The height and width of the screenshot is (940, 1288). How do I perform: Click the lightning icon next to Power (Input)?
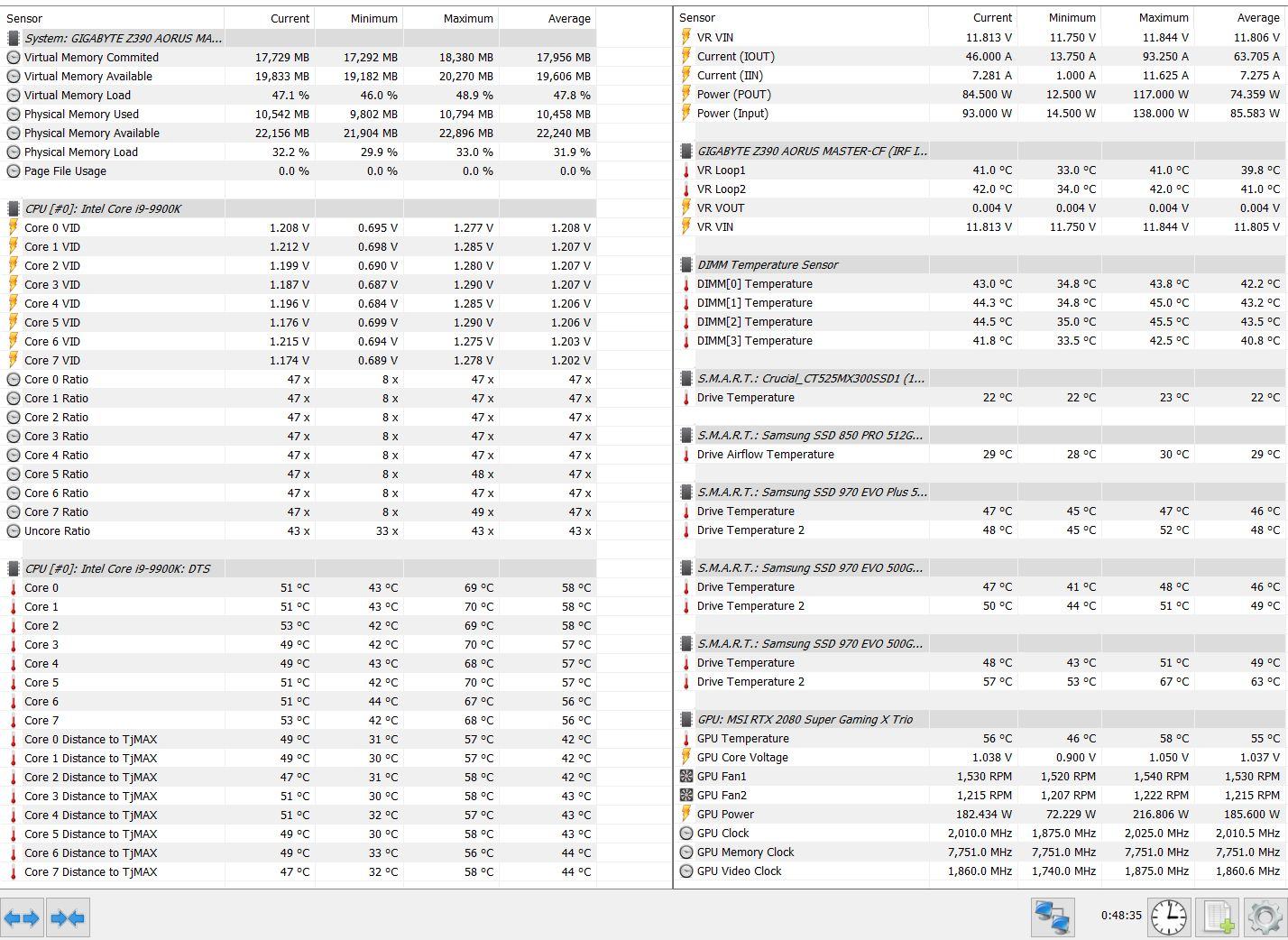[686, 114]
